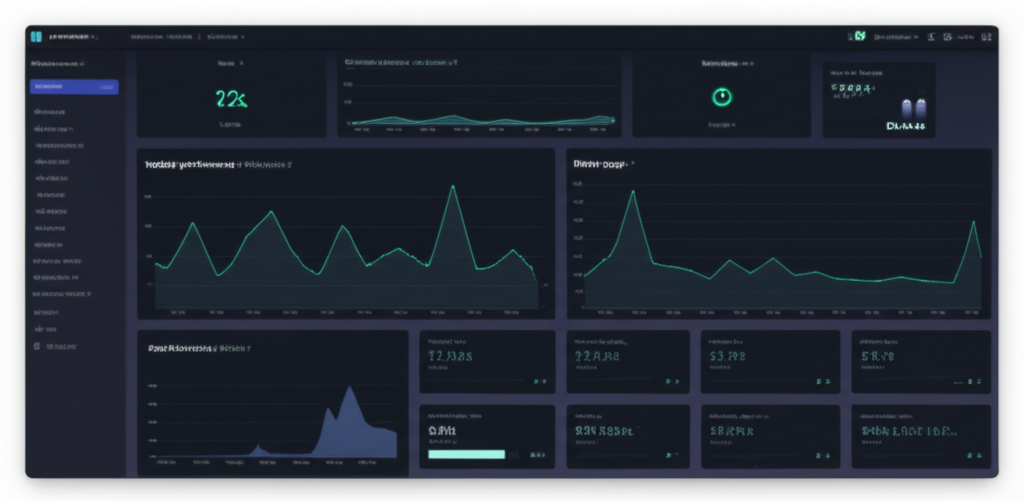Image resolution: width=1024 pixels, height=502 pixels.
Task: Select the highlighted blue sidebar menu item
Action: [x=75, y=87]
